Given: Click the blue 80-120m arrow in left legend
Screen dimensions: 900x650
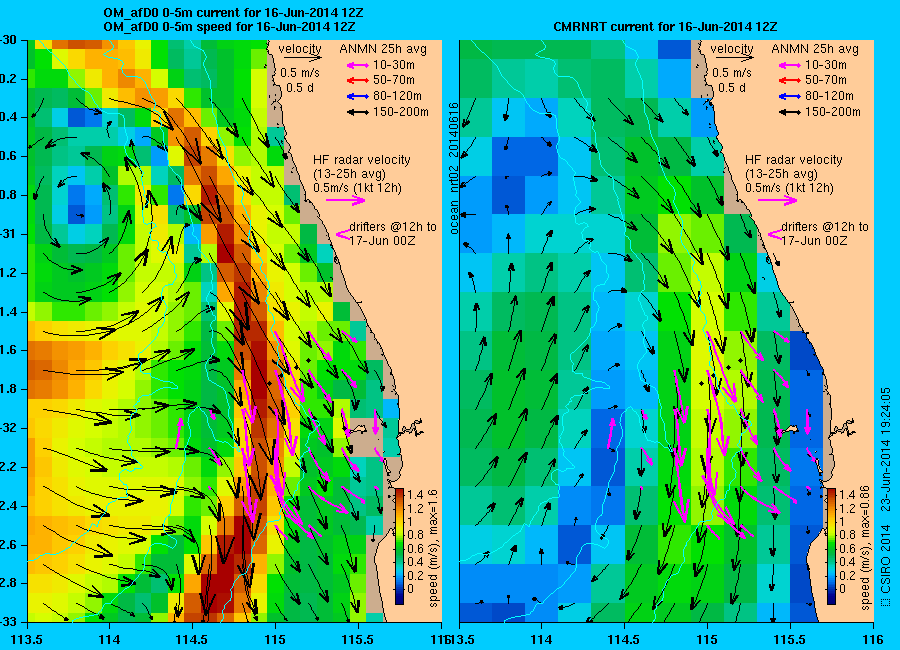Looking at the screenshot, I should 358,96.
